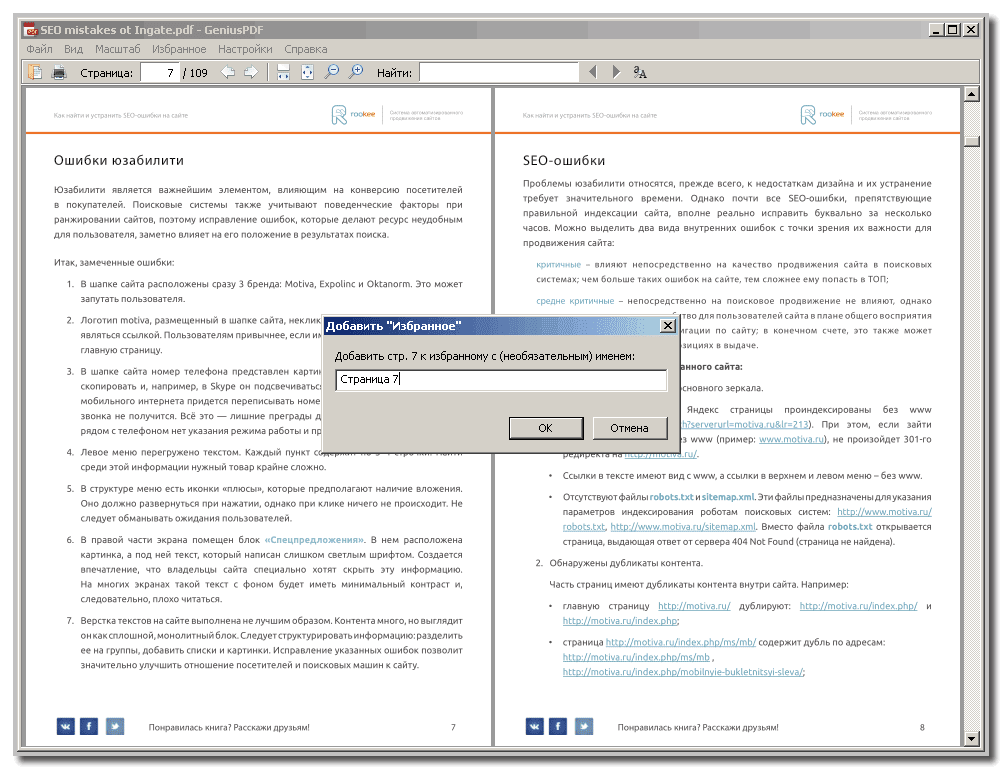Click the «Спецпредложения» highlighted text

click(x=315, y=540)
